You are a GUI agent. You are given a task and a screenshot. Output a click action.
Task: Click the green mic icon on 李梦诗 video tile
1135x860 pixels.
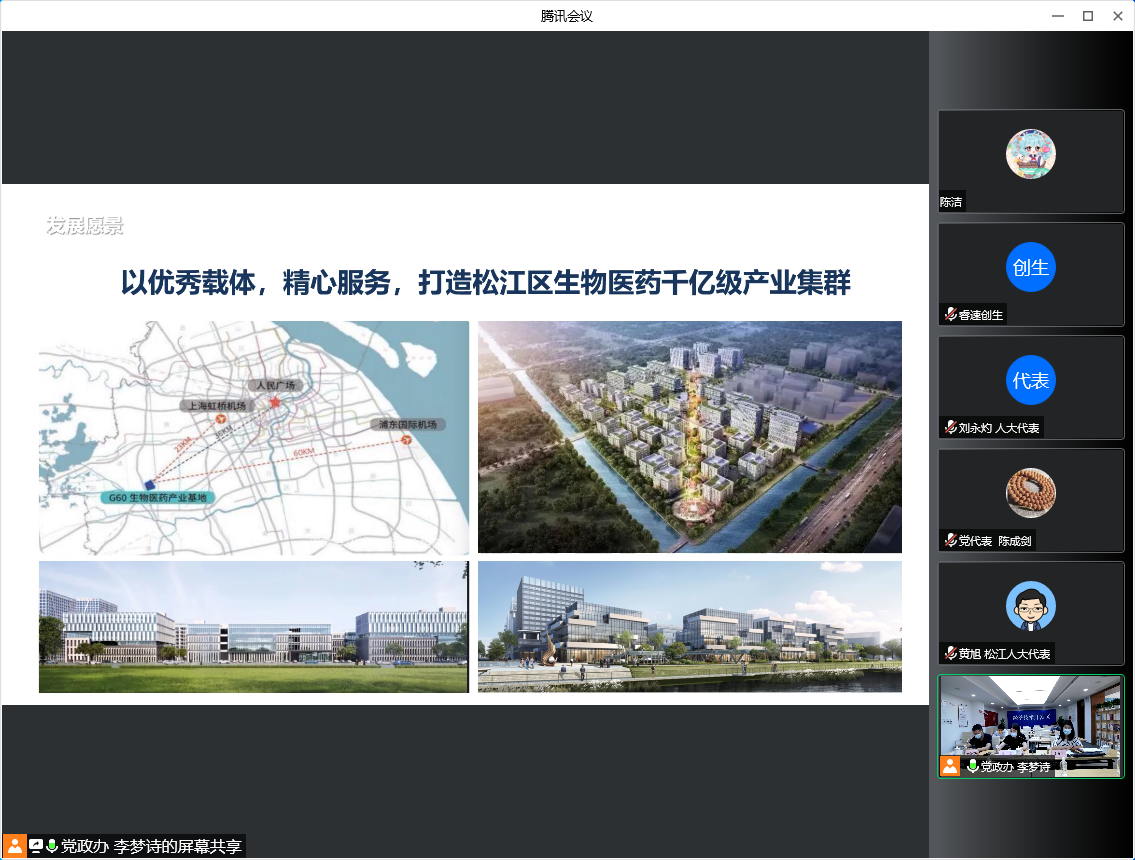[x=972, y=766]
